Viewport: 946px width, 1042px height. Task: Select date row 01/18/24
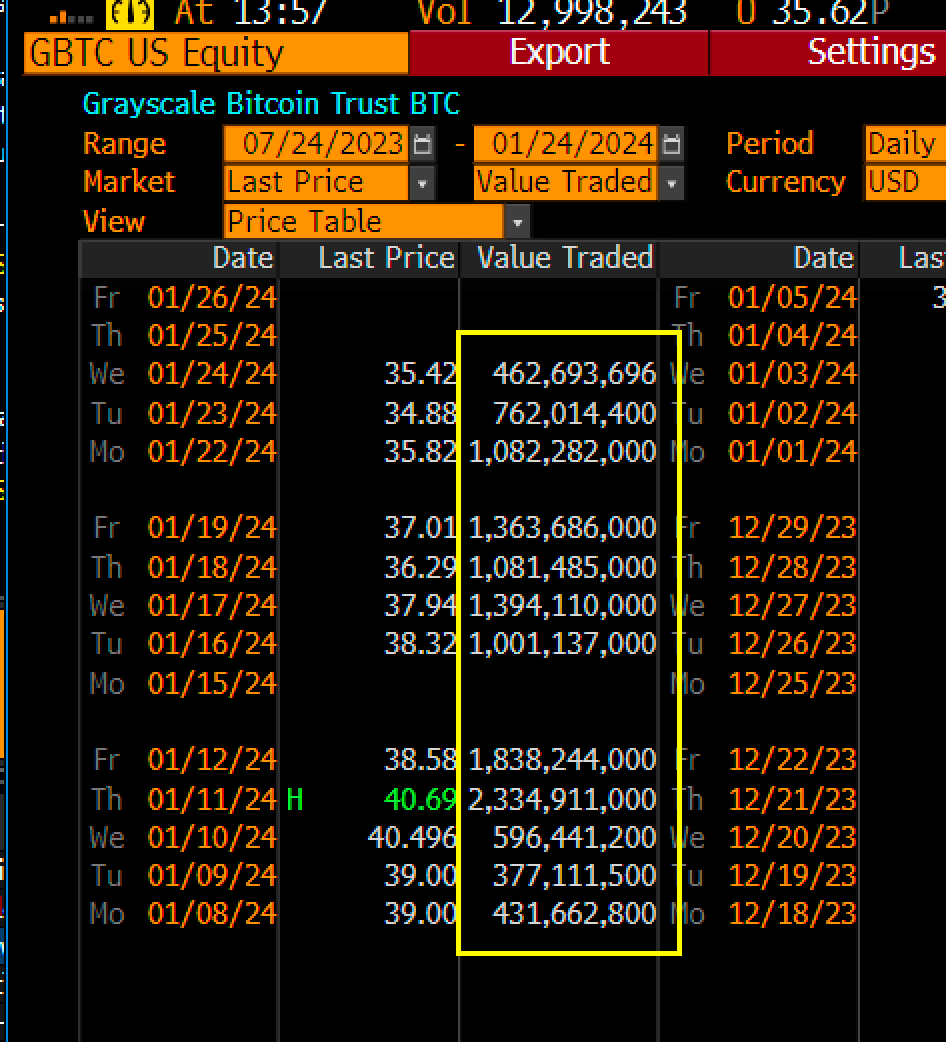[x=212, y=568]
